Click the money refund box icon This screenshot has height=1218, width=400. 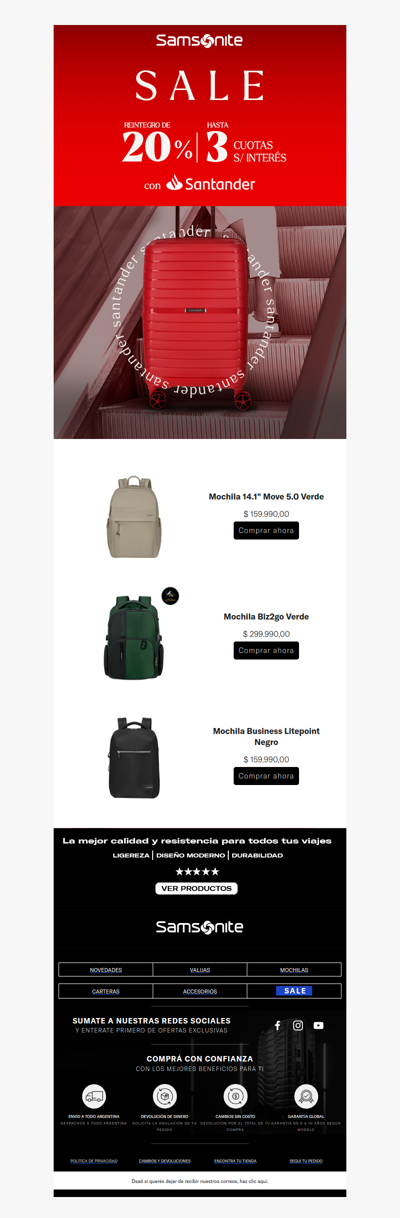click(x=164, y=1096)
